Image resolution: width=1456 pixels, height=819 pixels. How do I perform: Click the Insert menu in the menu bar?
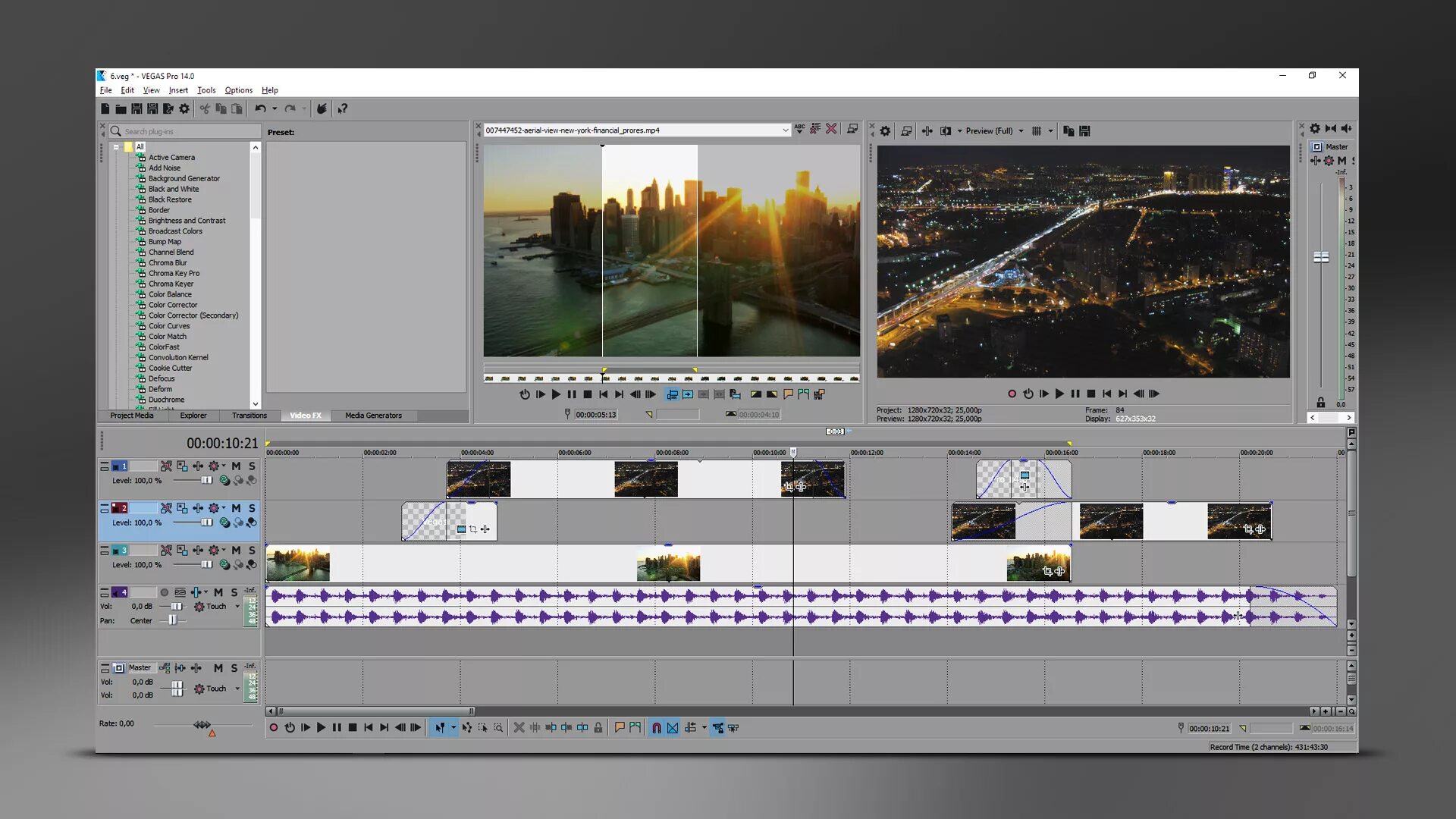pyautogui.click(x=178, y=89)
